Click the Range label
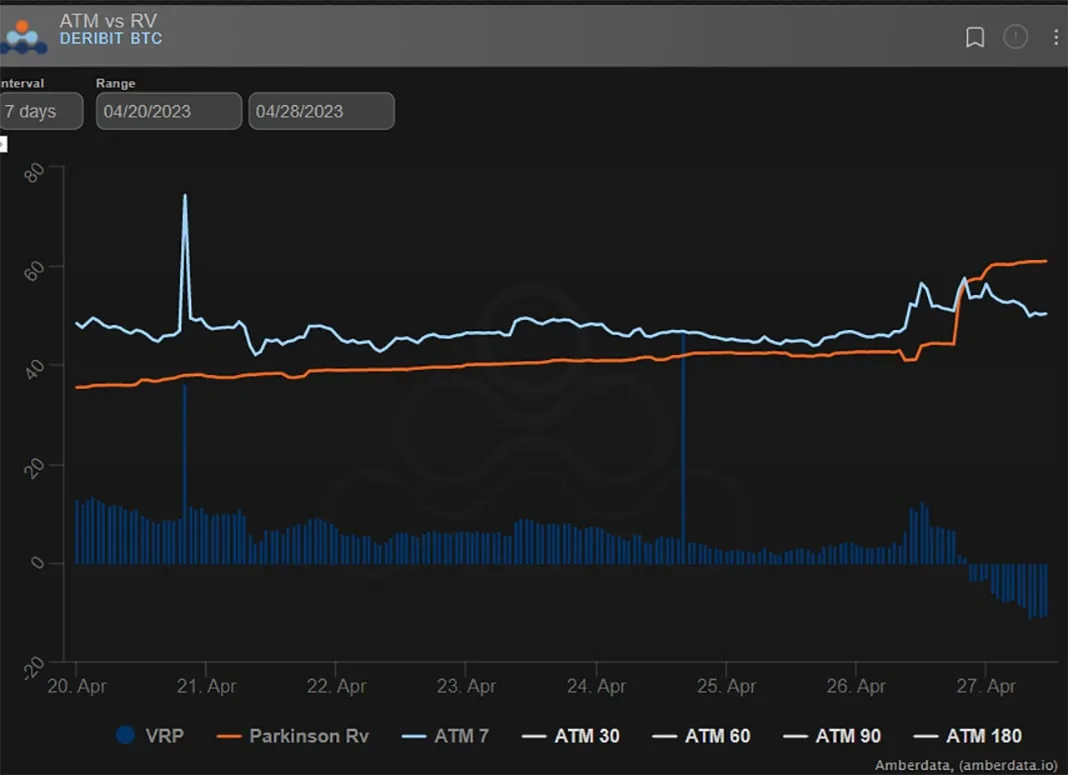 click(x=115, y=83)
